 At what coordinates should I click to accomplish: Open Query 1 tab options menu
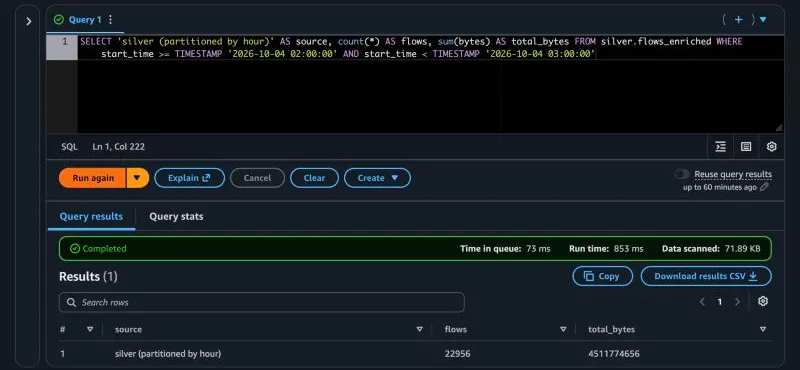(x=110, y=20)
